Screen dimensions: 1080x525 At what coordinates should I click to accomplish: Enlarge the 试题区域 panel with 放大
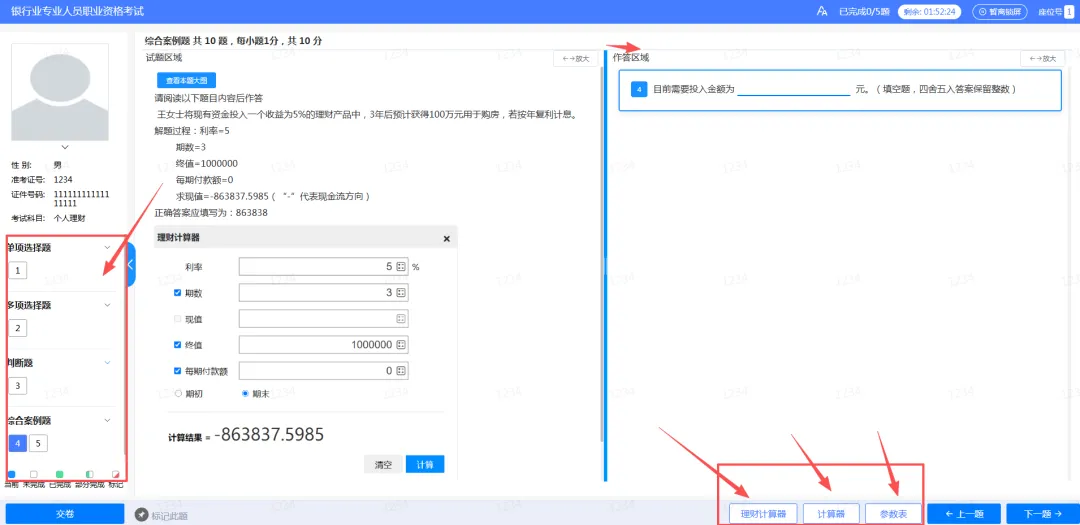pyautogui.click(x=576, y=59)
